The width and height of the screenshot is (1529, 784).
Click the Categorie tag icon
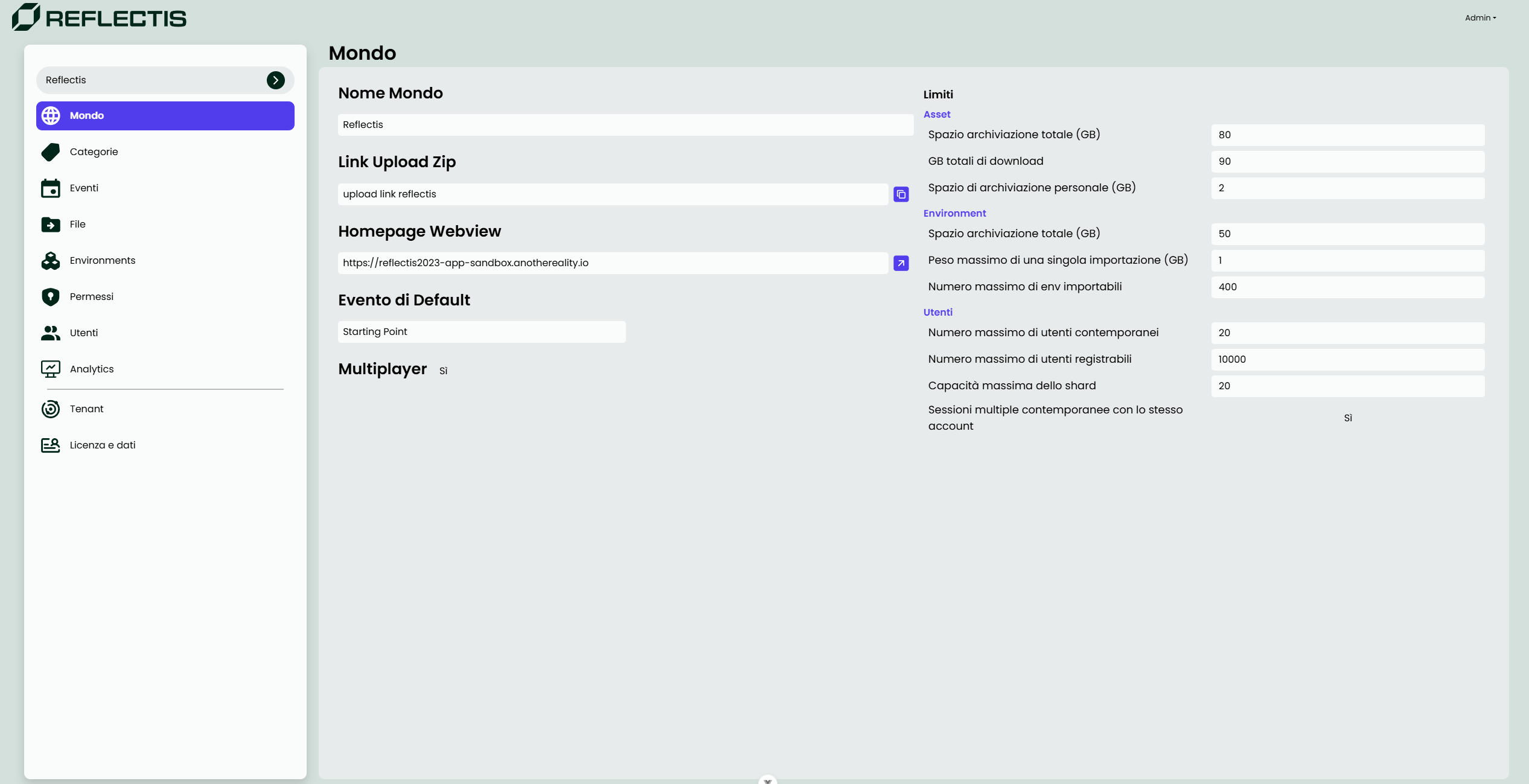coord(51,152)
